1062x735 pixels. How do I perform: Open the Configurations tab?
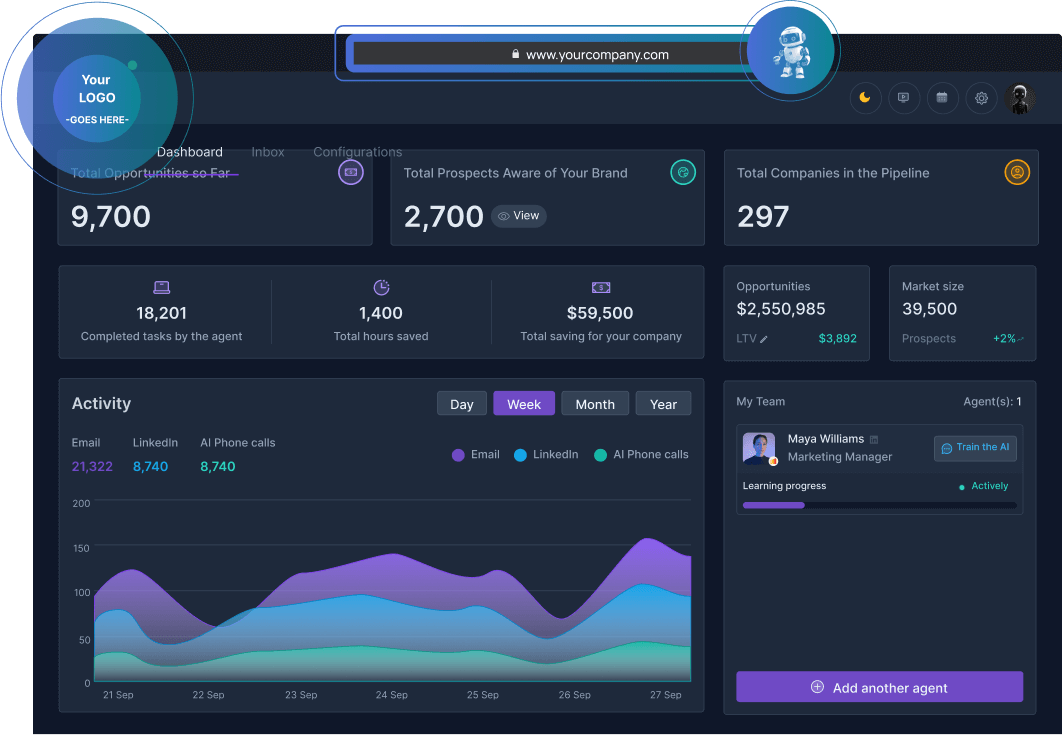[x=357, y=152]
